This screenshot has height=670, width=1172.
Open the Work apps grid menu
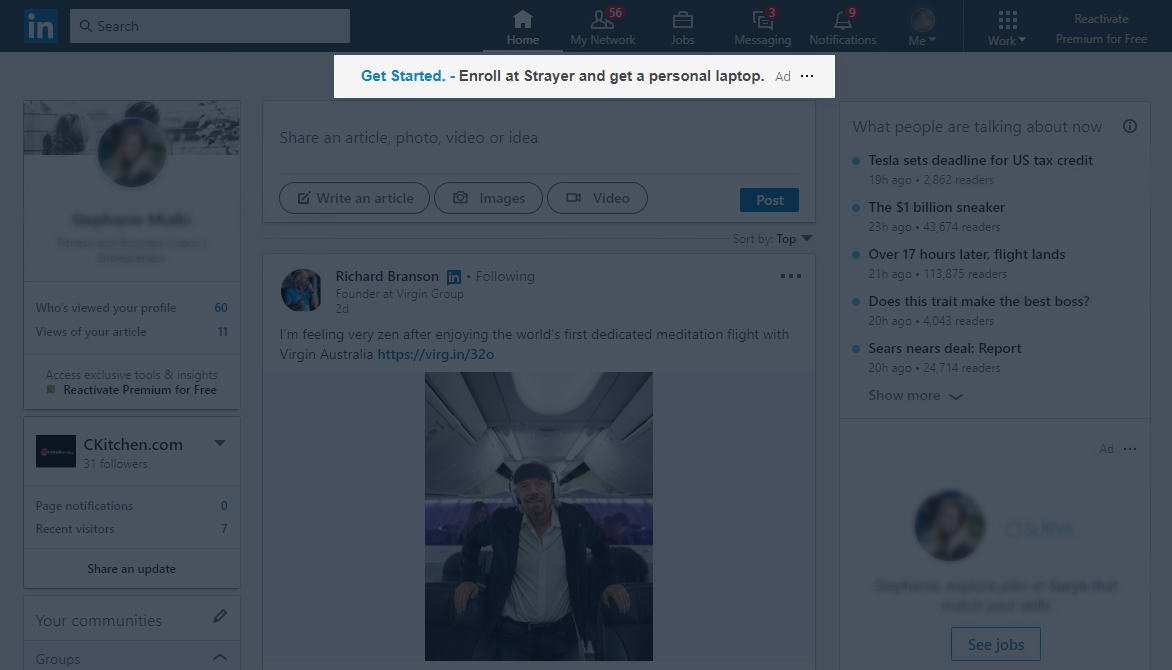tap(1007, 27)
